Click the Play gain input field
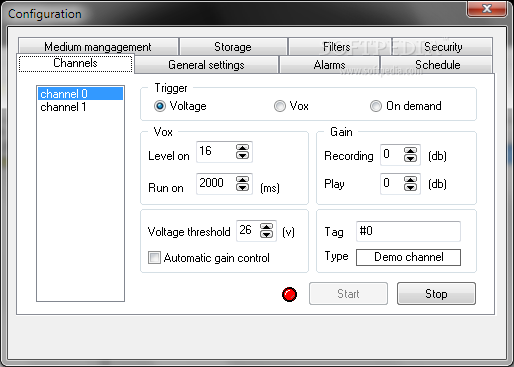The height and width of the screenshot is (367, 514). point(392,184)
